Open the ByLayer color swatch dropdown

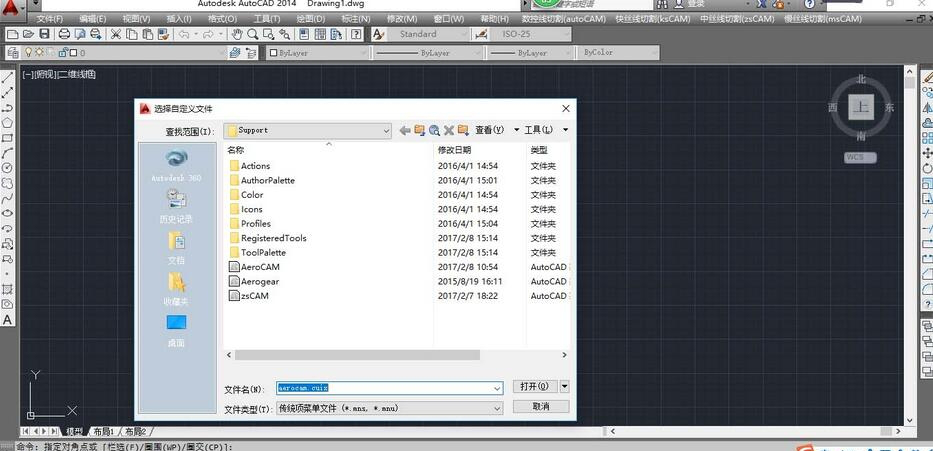(x=317, y=53)
